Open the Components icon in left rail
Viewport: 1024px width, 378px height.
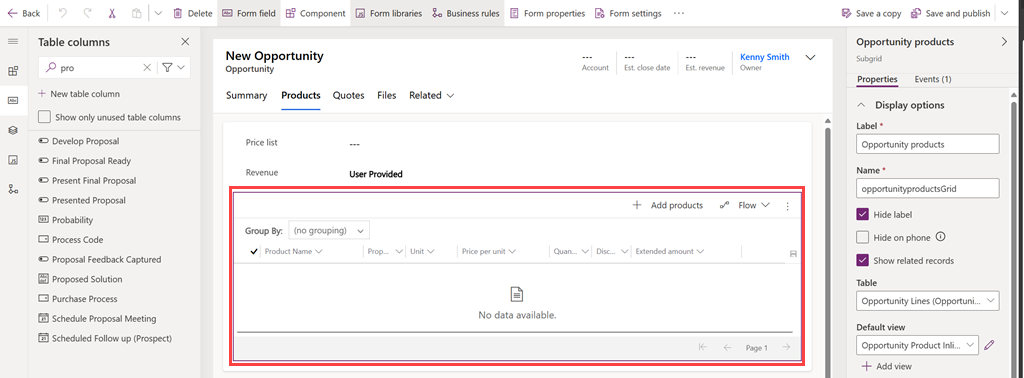click(x=13, y=71)
